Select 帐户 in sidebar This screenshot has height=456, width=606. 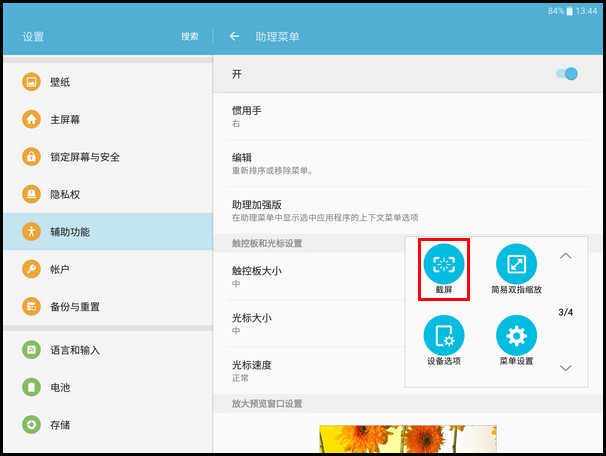pyautogui.click(x=108, y=269)
